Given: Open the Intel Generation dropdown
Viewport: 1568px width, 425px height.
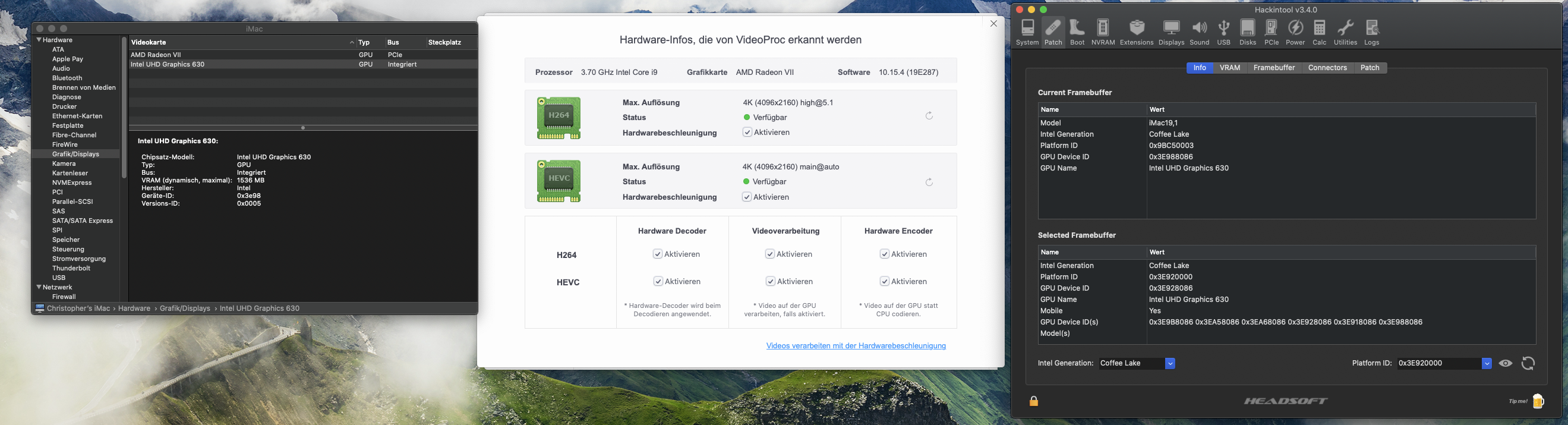Looking at the screenshot, I should click(x=1137, y=364).
